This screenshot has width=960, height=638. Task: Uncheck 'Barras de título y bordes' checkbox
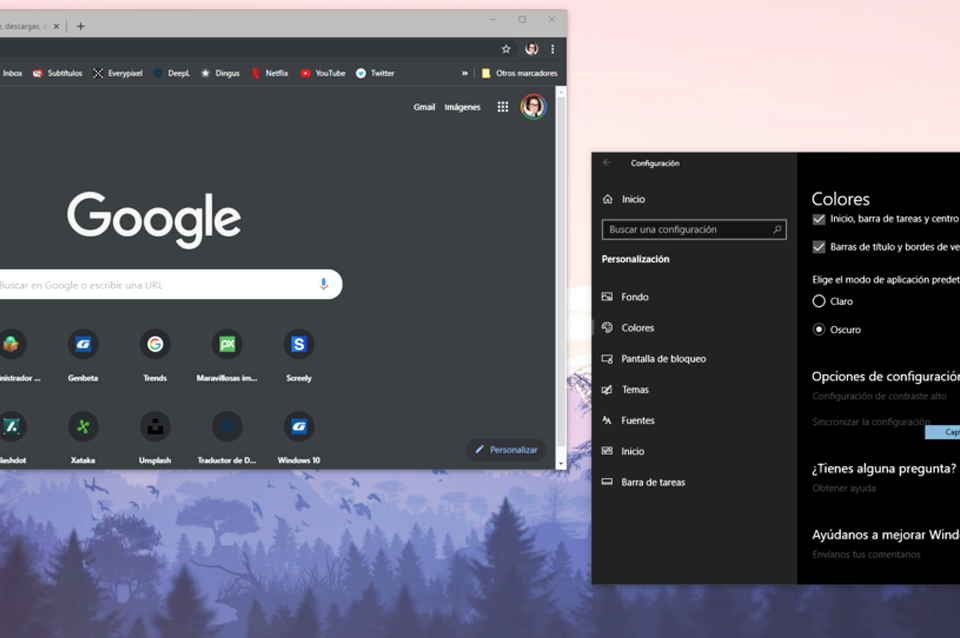click(819, 247)
